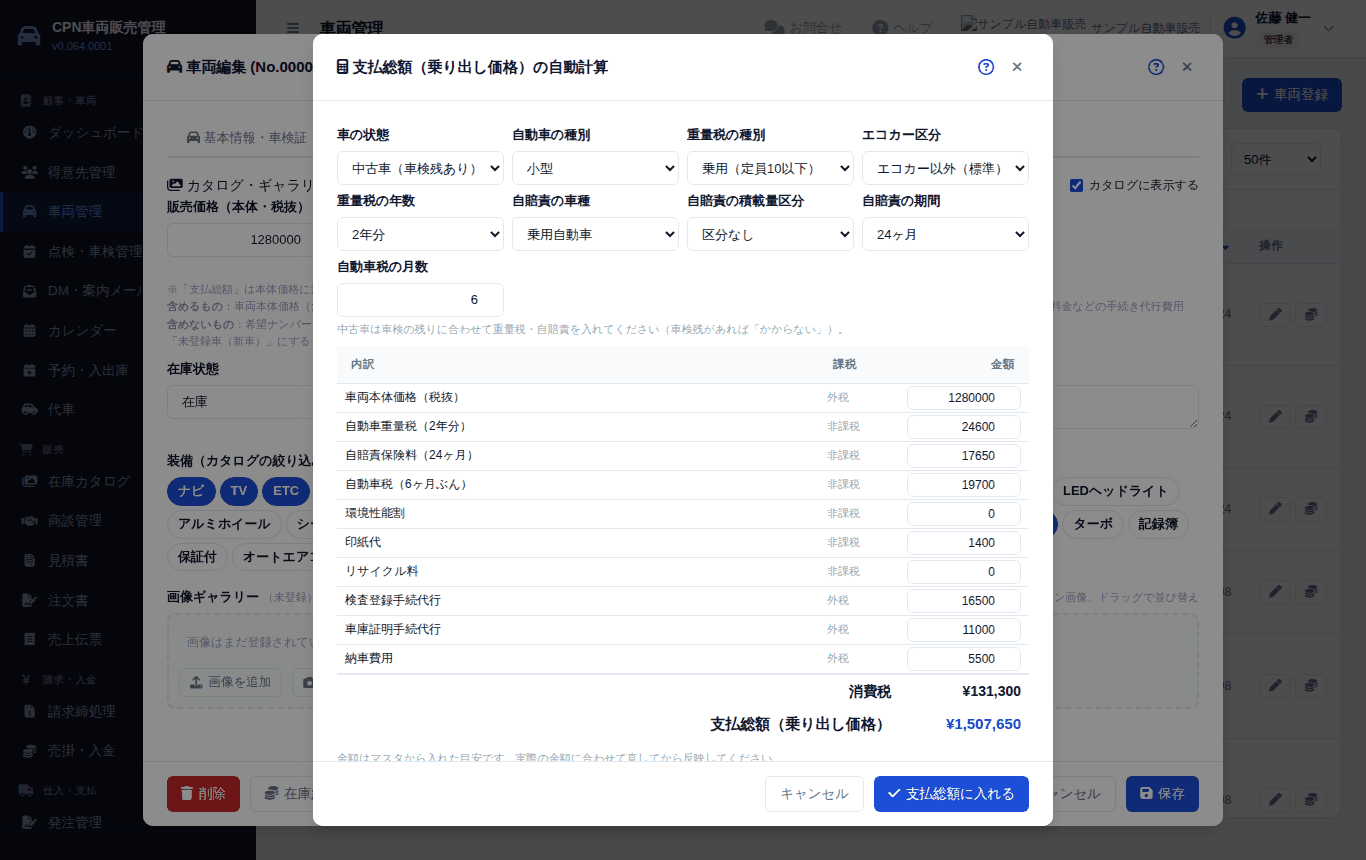
Task: Click the 保存 button in 車両編集
Action: (x=1162, y=794)
